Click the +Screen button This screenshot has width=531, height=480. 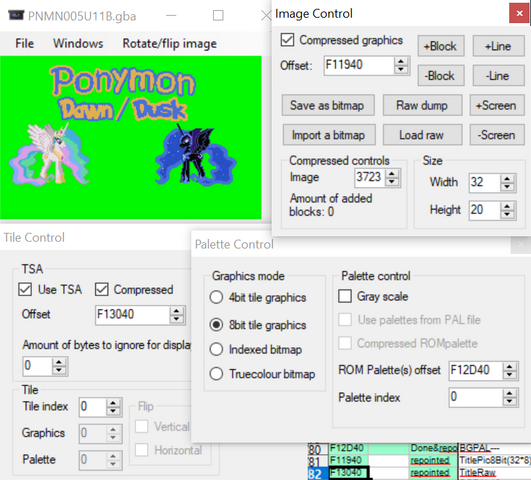coord(497,105)
